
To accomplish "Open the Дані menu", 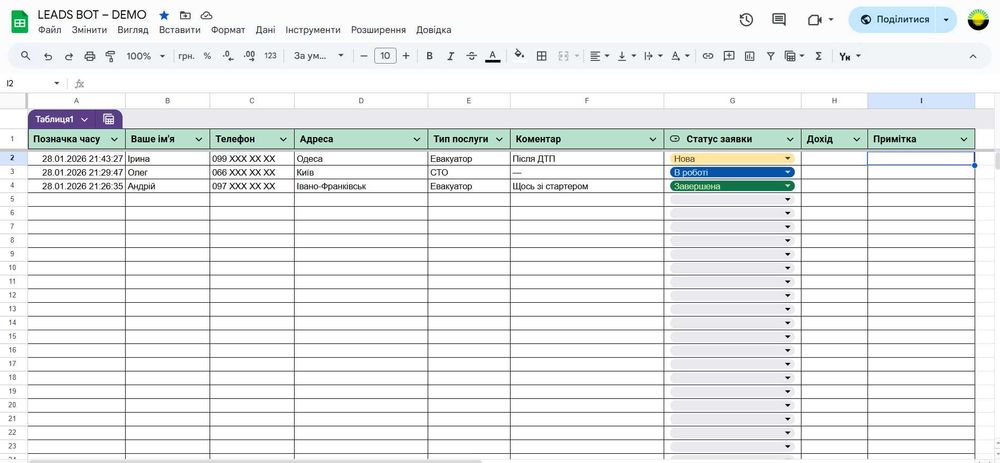I will [265, 30].
